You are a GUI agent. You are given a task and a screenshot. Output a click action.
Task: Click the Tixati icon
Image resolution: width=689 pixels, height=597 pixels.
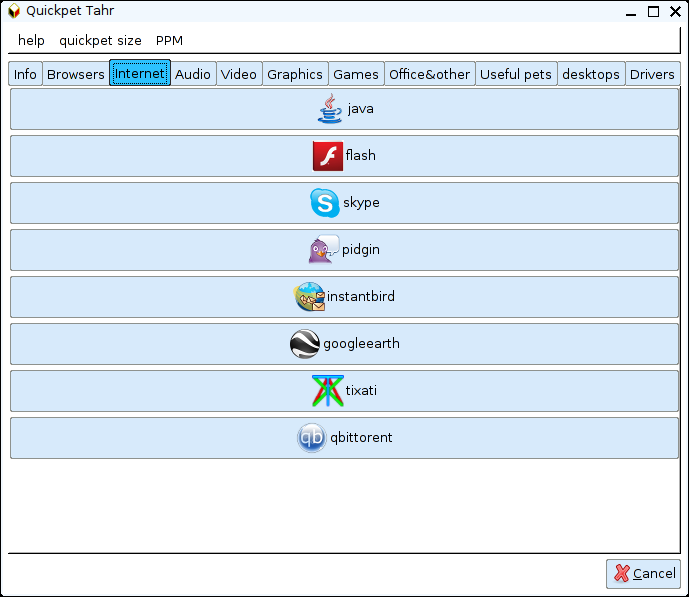point(327,391)
